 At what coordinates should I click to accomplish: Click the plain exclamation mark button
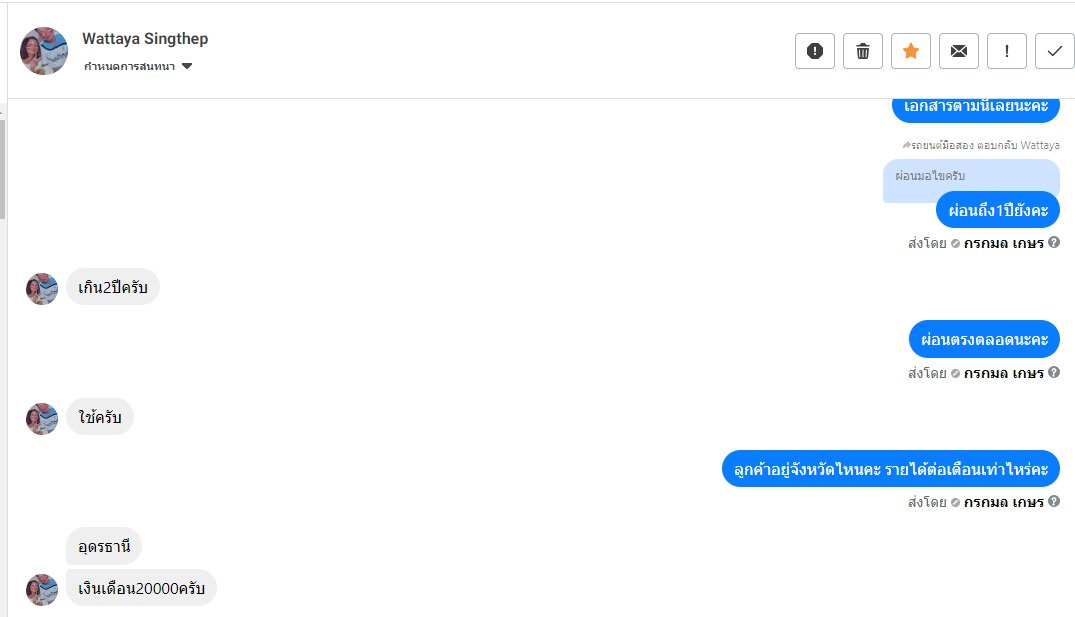tap(1007, 51)
